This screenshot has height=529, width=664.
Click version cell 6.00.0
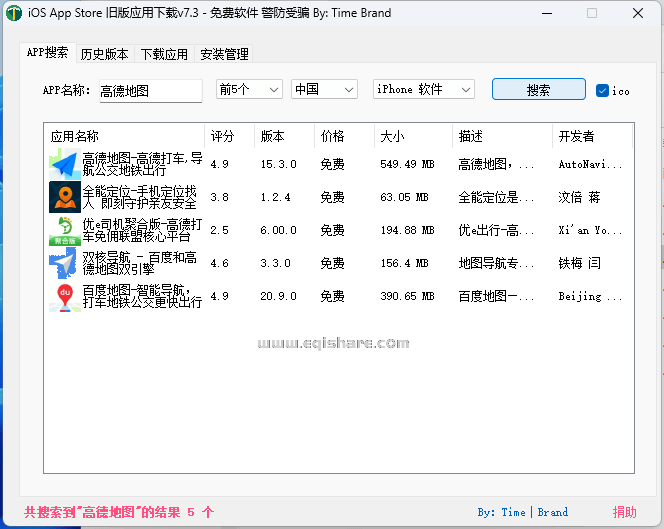click(x=278, y=230)
